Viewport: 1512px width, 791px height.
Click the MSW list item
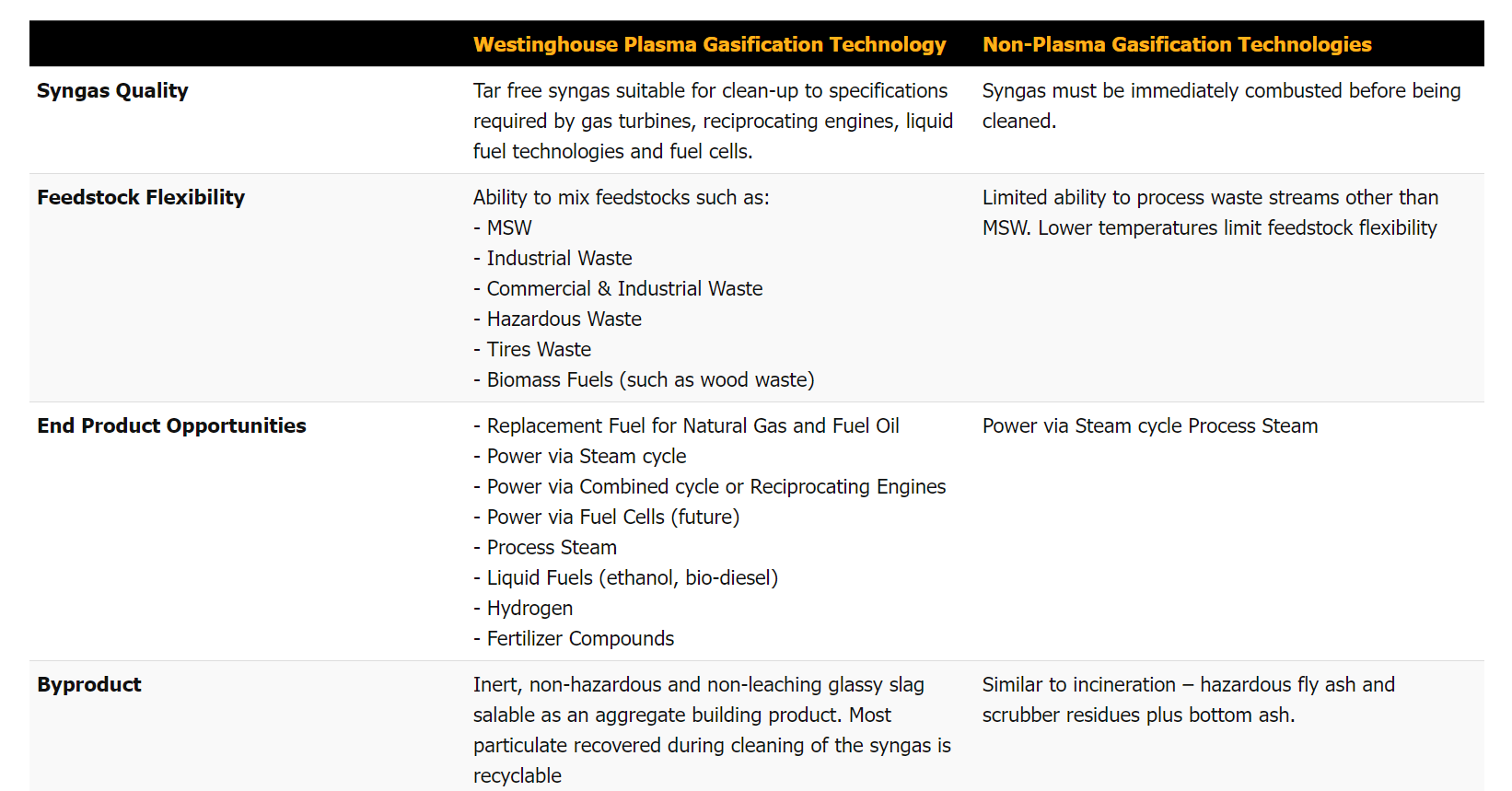coord(508,227)
